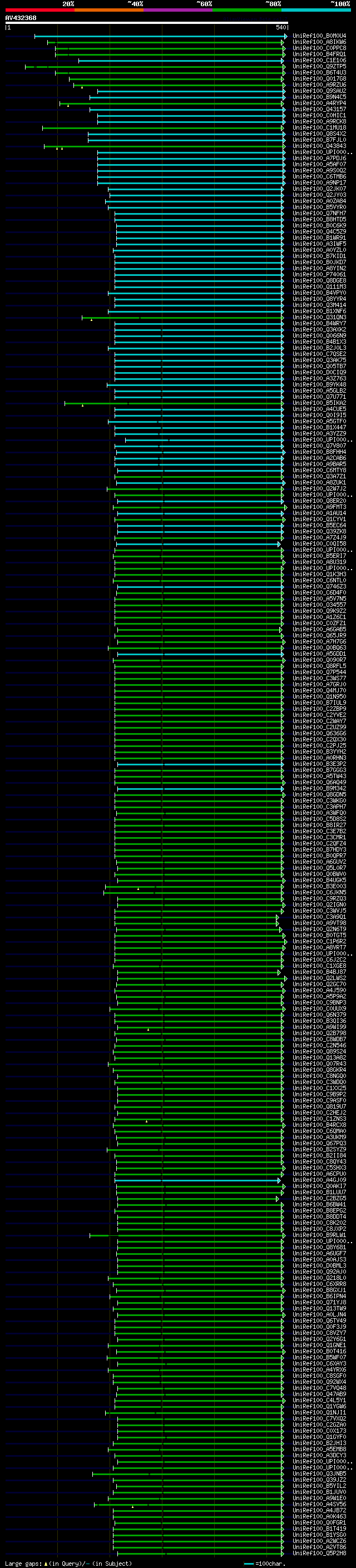Click the green ~80% identity legend segment
The width and height of the screenshot is (356, 1568).
pos(247,10)
